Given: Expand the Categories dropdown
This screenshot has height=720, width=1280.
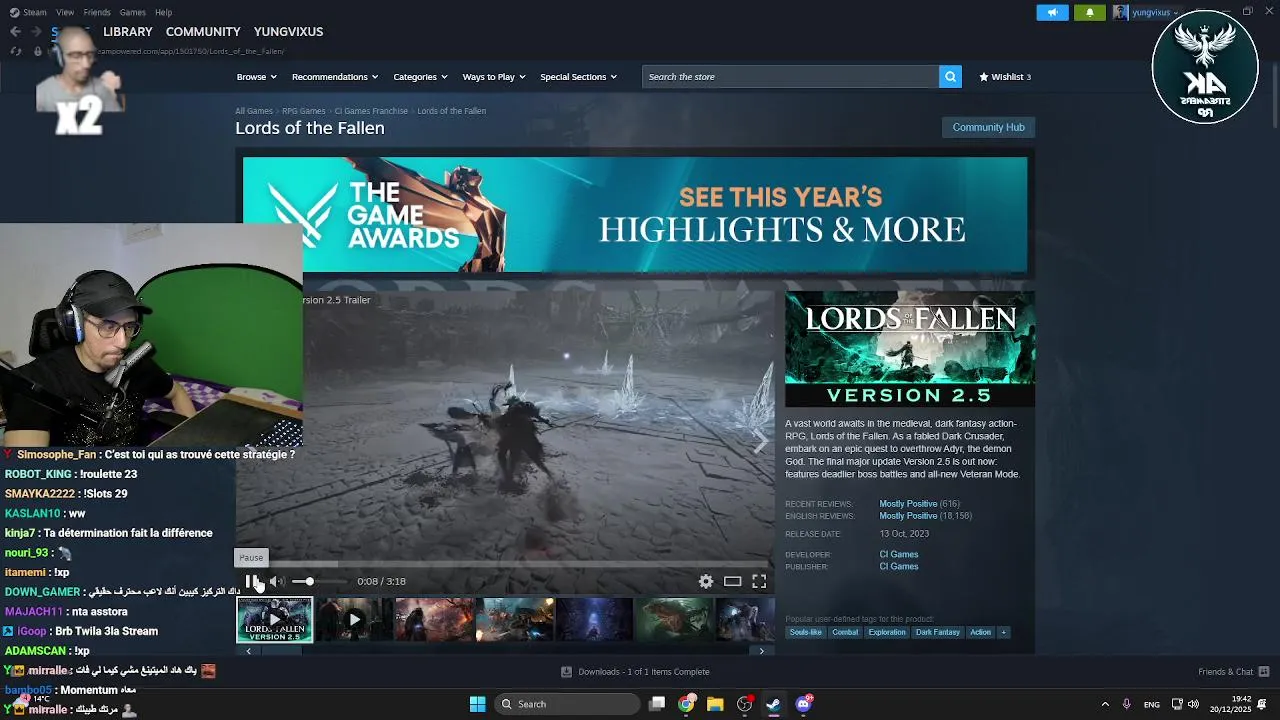Looking at the screenshot, I should point(420,77).
